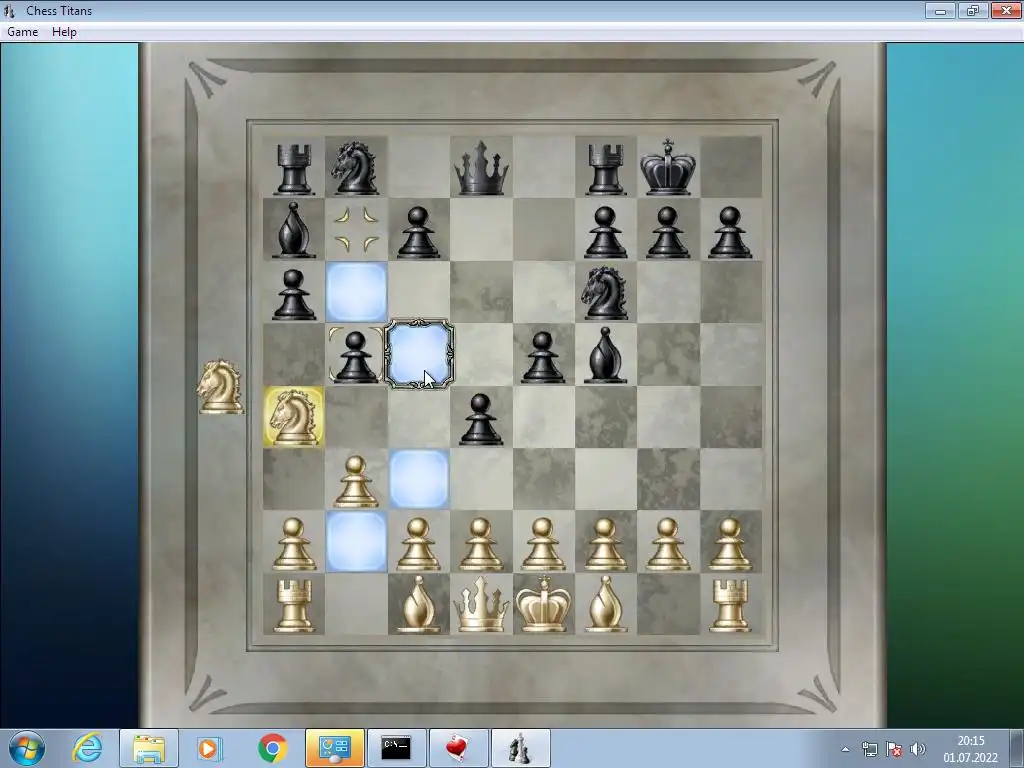Select the advanced white pawn on b3
The width and height of the screenshot is (1024, 768).
356,481
